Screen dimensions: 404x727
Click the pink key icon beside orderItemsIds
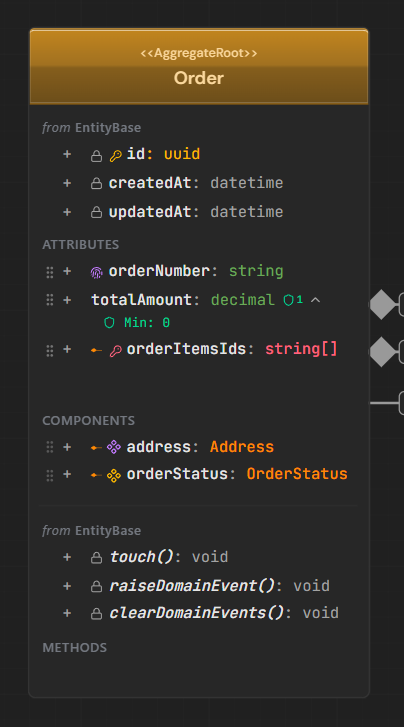click(115, 351)
